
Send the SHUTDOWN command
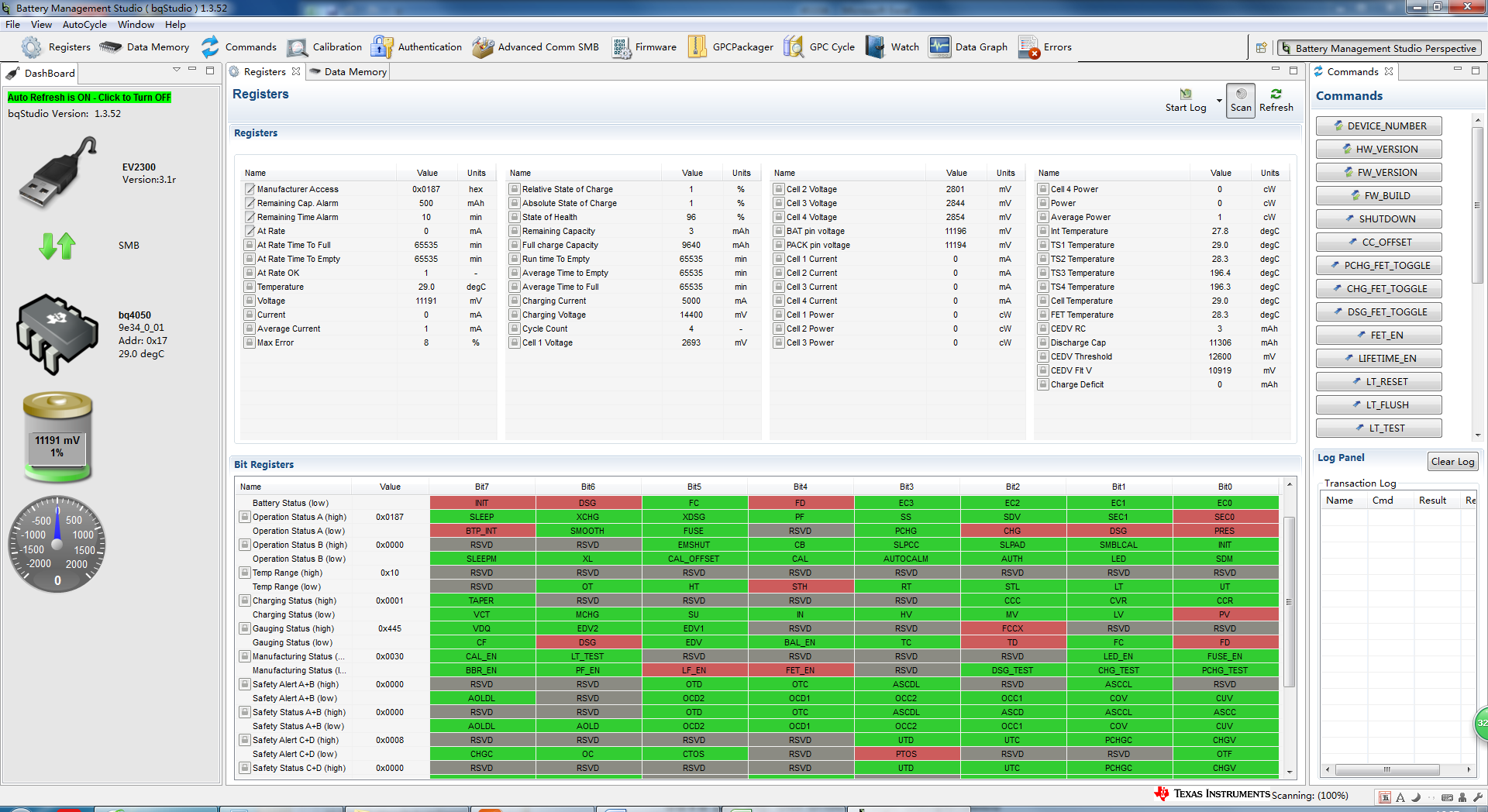1379,219
